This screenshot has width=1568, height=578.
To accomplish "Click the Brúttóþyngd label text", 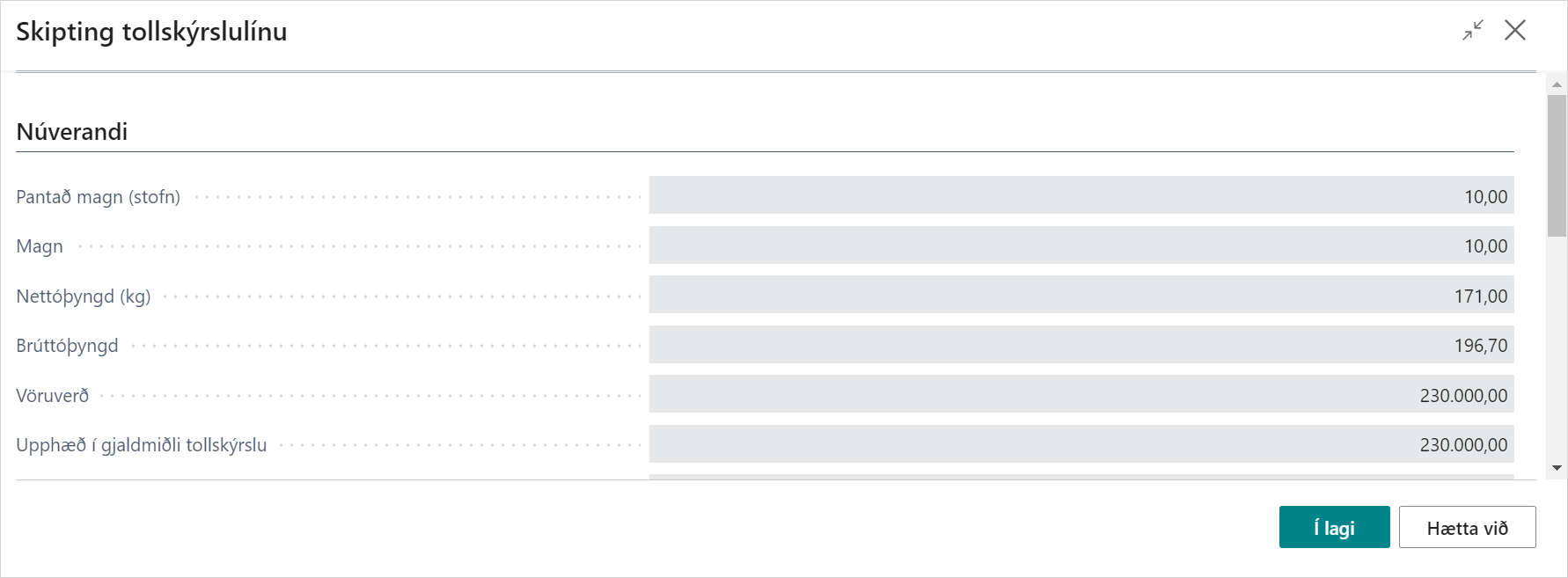I will (67, 346).
